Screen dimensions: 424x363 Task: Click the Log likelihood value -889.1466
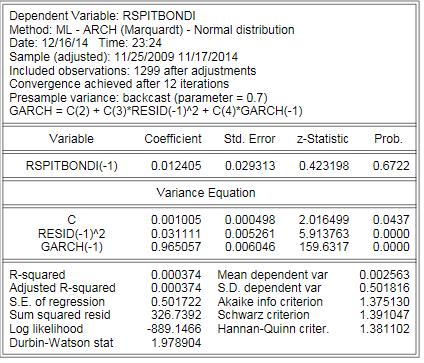(x=174, y=329)
